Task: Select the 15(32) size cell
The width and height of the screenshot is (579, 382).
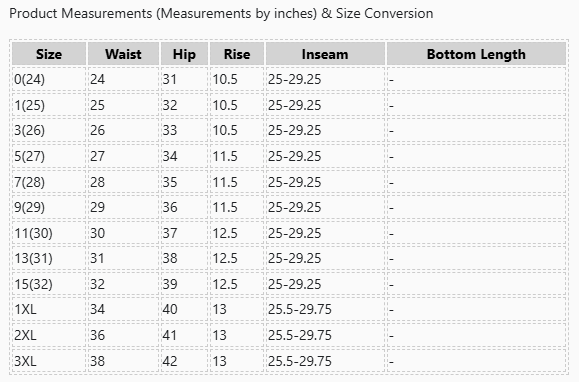Action: click(49, 284)
